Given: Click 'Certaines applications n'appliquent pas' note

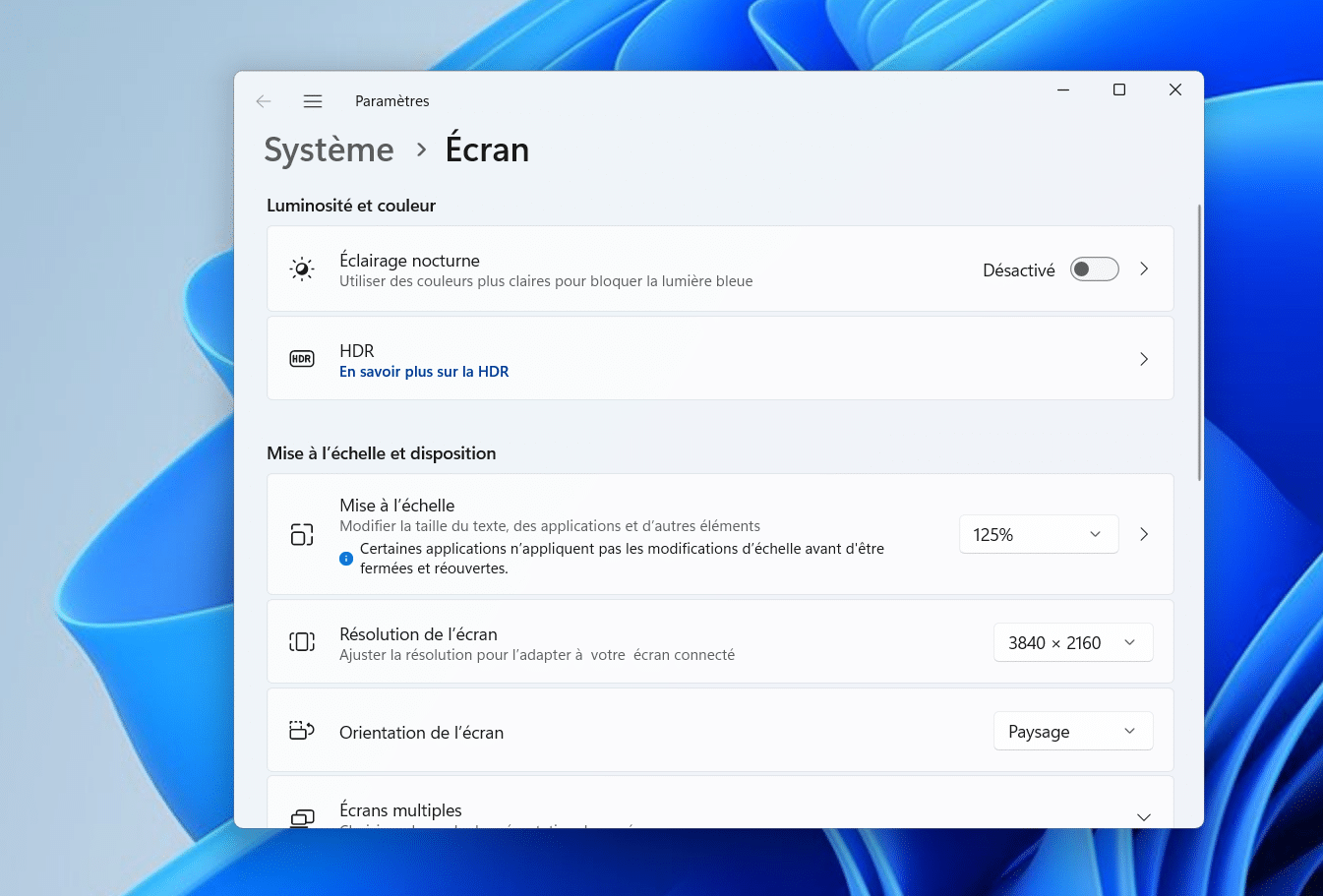Looking at the screenshot, I should click(x=622, y=559).
